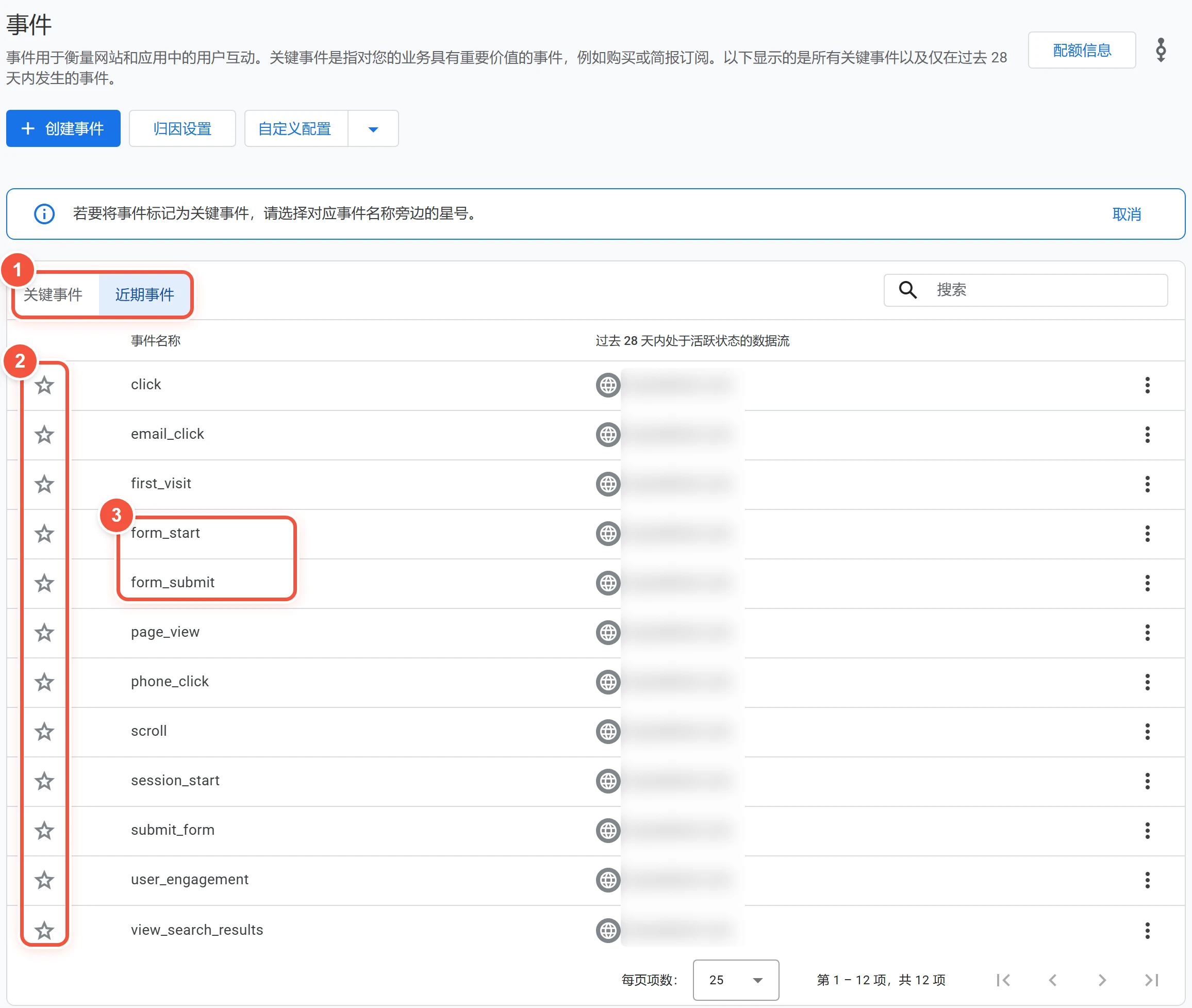Open 归因设置

(183, 128)
